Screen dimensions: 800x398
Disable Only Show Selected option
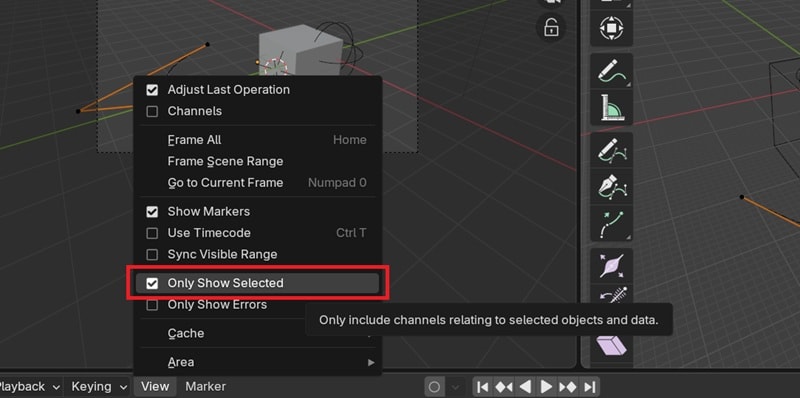click(x=152, y=283)
